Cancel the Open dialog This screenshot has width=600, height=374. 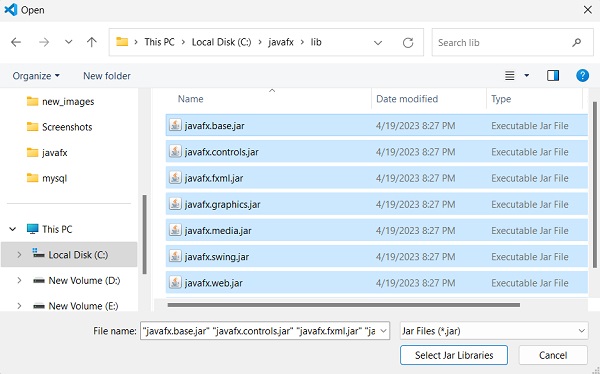[x=553, y=355]
